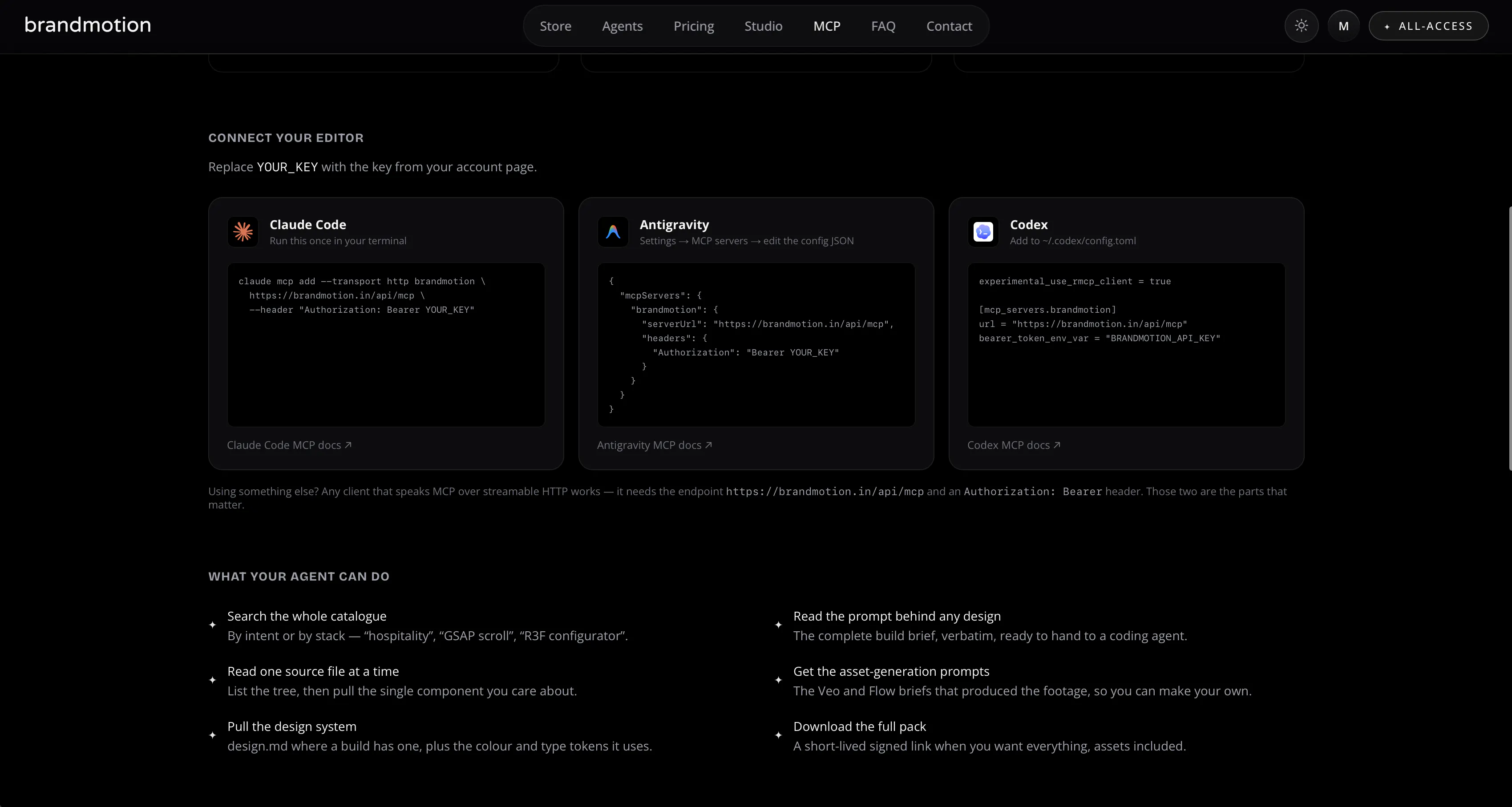Open the Store nav item
Viewport: 1512px width, 807px height.
[x=555, y=26]
